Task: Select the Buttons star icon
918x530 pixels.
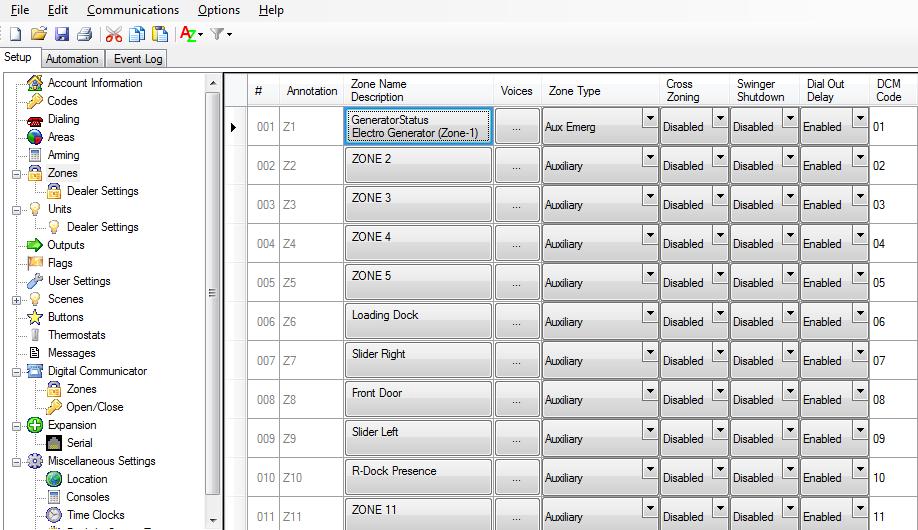Action: tap(35, 317)
